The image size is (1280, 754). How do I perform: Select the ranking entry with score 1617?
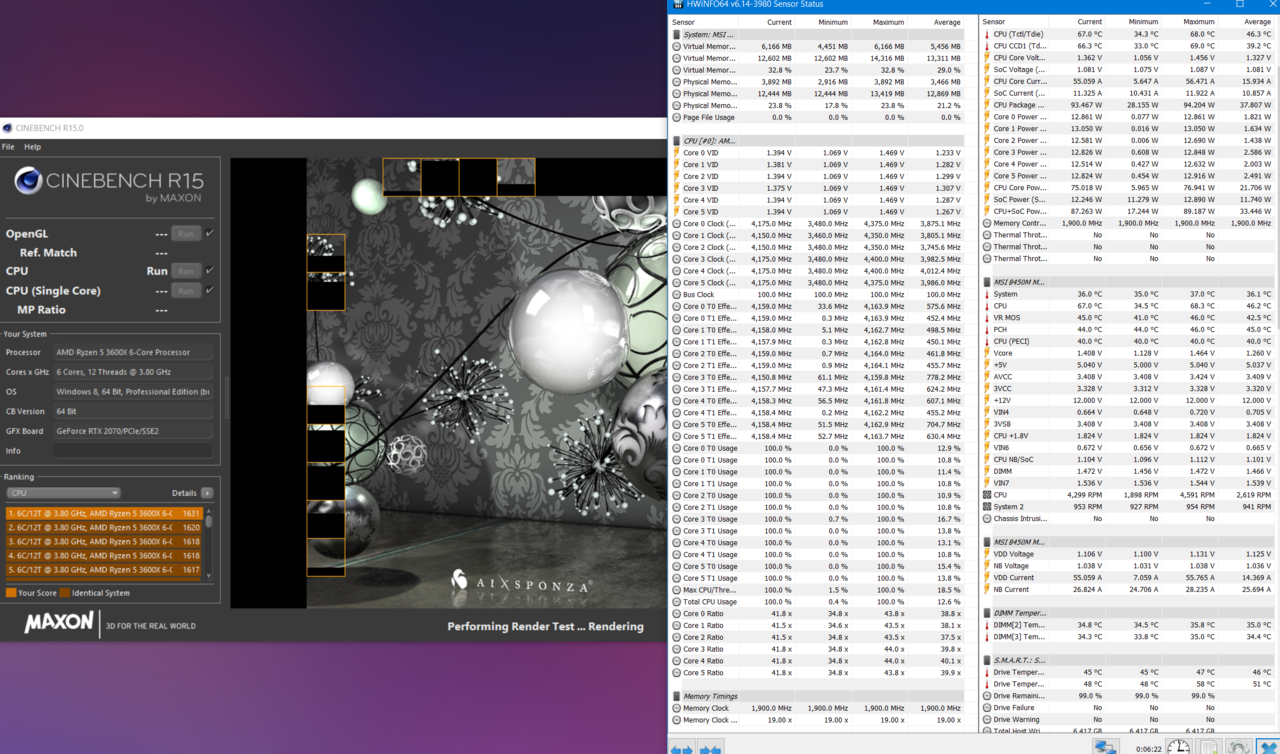(x=104, y=569)
